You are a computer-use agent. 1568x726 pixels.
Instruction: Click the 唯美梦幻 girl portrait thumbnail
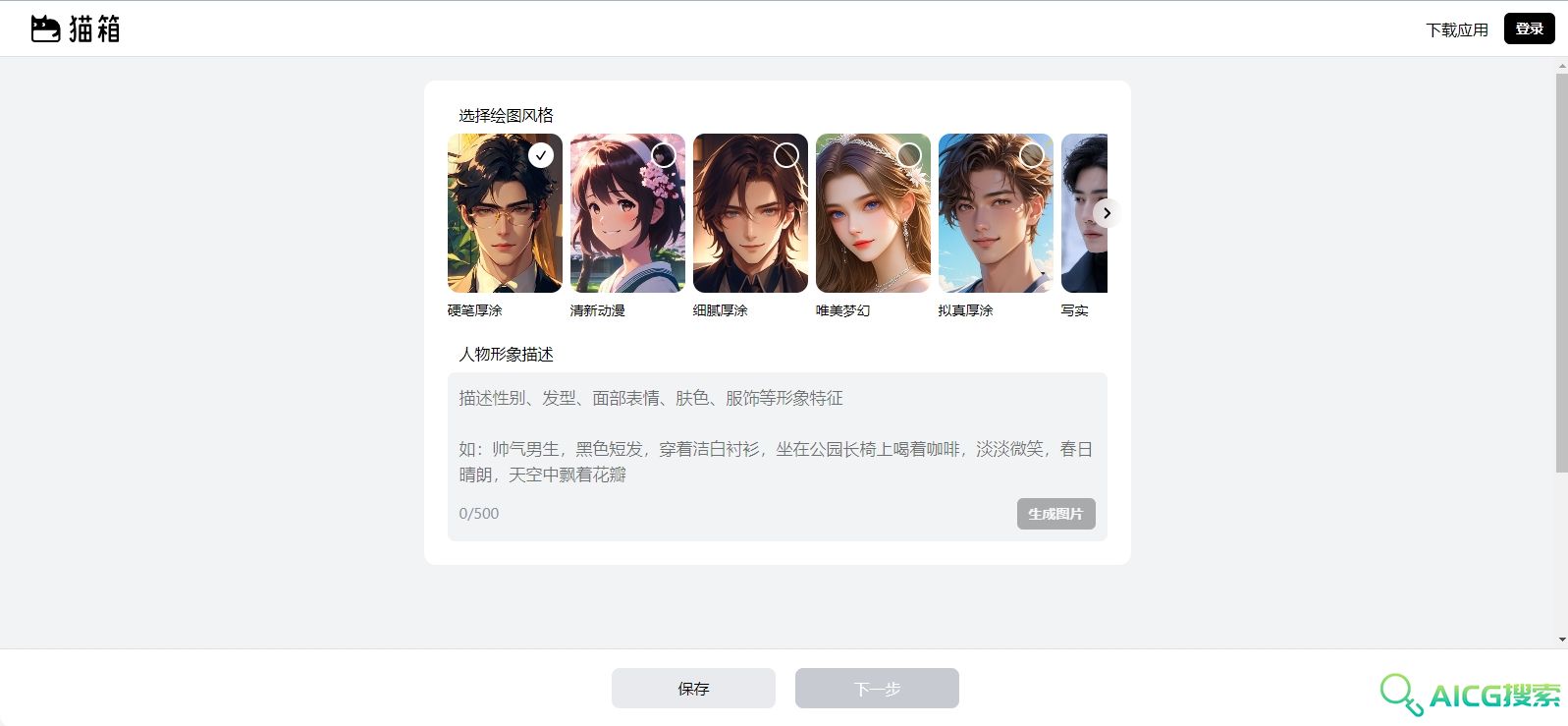[x=873, y=213]
